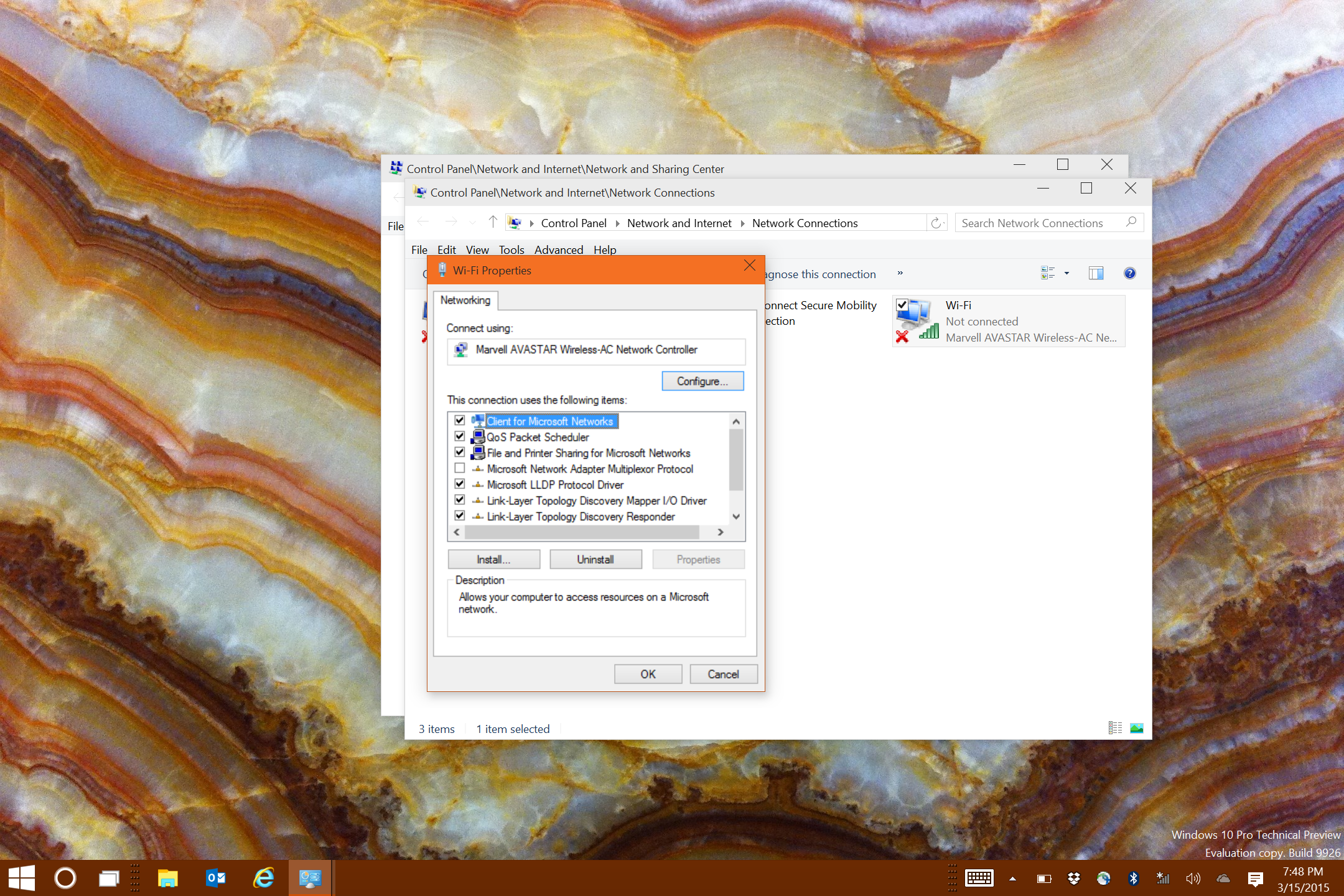Launch Internet Explorer from the taskbar

264,878
